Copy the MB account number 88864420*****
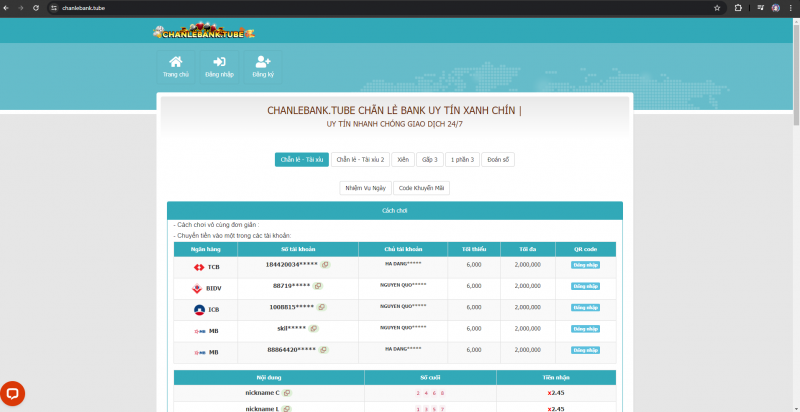The height and width of the screenshot is (412, 800). [324, 350]
